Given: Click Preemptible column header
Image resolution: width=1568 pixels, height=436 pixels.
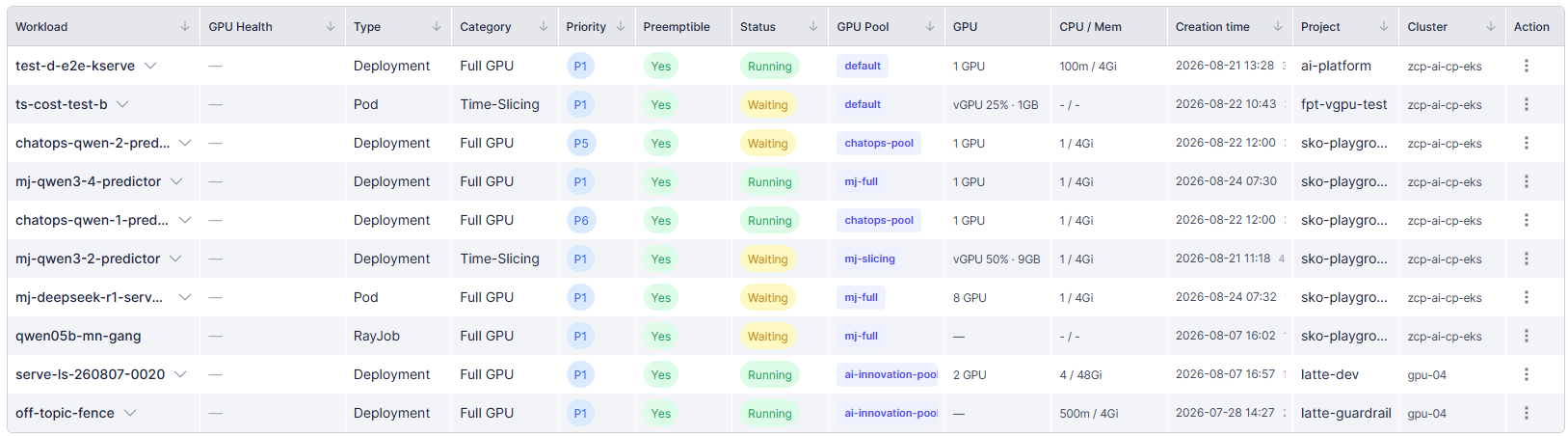Looking at the screenshot, I should 677,27.
